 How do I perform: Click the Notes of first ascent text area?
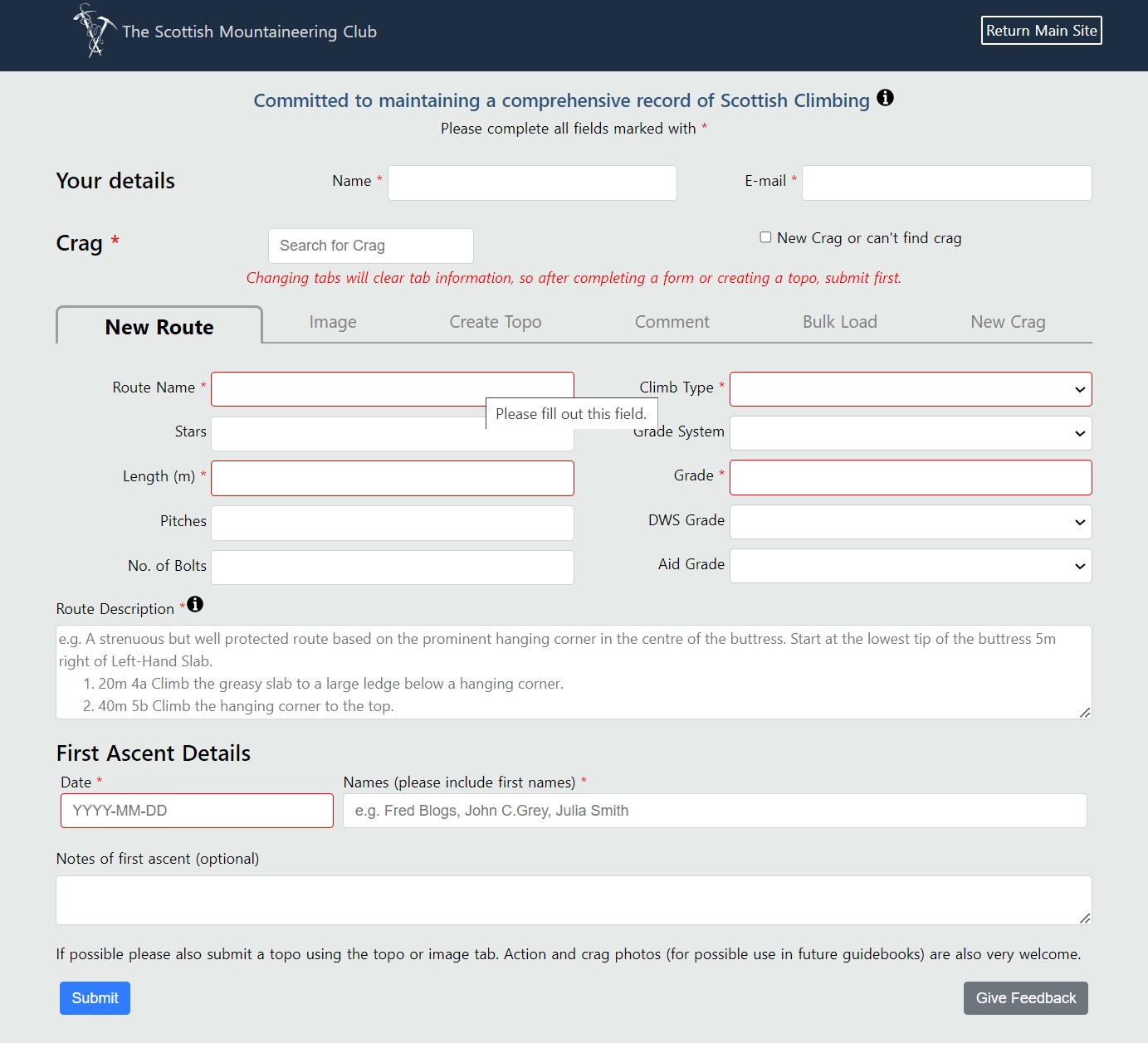[574, 900]
